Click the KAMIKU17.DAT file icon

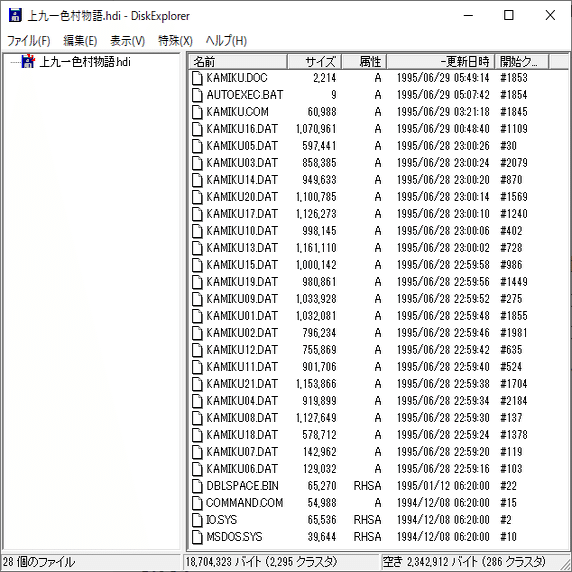(x=197, y=214)
